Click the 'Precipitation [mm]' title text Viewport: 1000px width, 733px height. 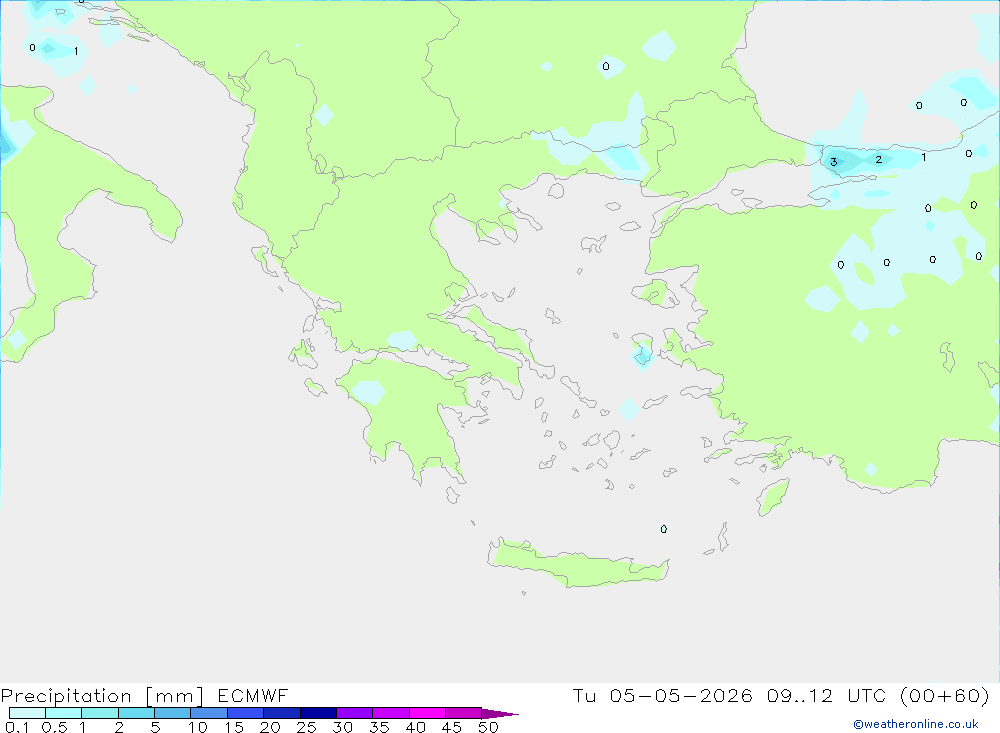click(102, 696)
